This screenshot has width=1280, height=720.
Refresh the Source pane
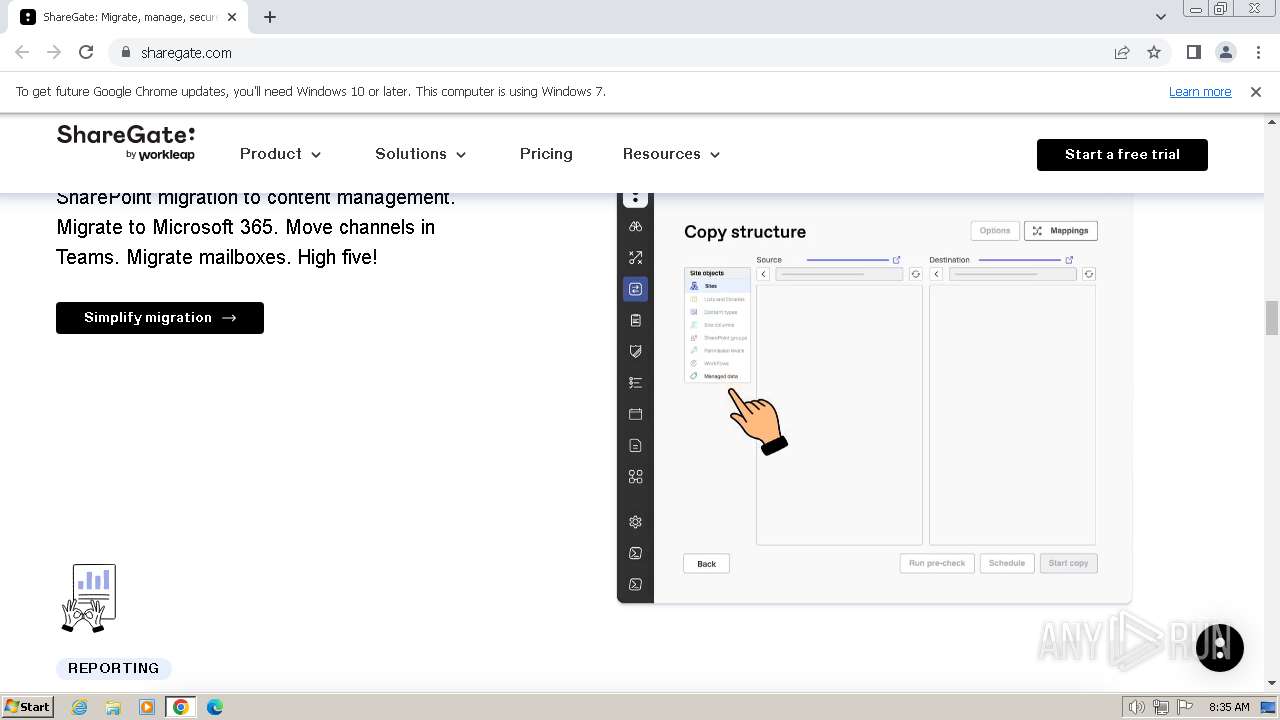point(915,274)
